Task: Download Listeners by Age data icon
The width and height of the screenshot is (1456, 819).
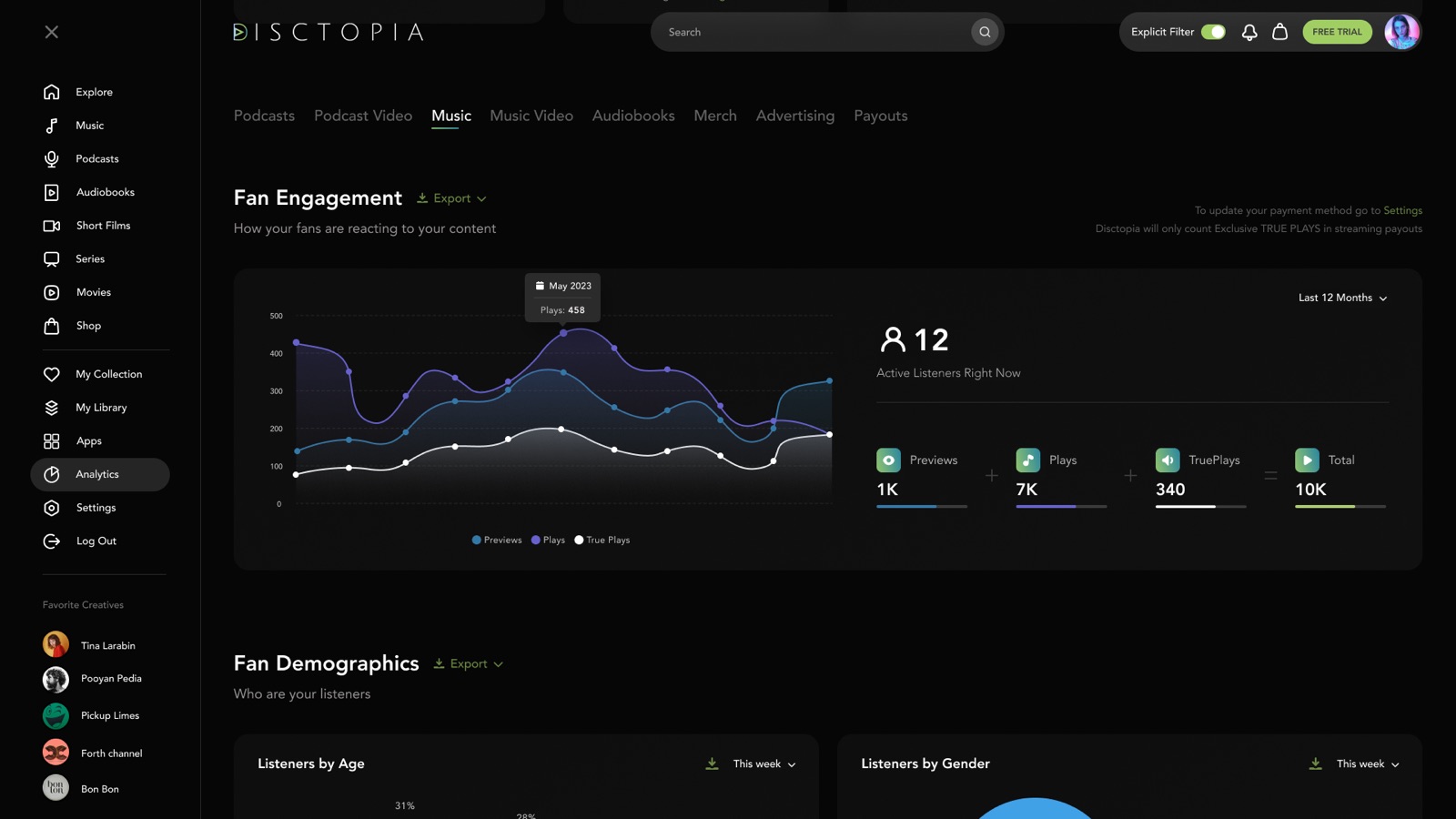Action: (712, 763)
